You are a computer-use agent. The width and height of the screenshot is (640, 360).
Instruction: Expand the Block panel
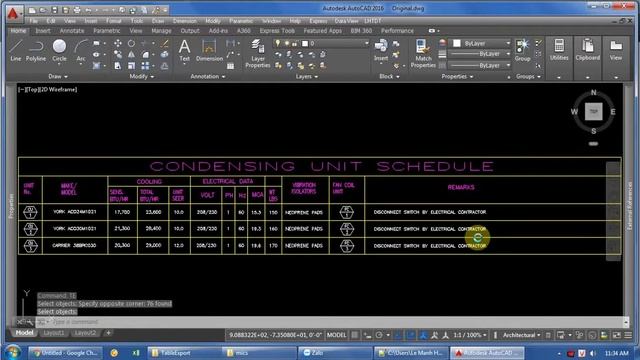389,76
